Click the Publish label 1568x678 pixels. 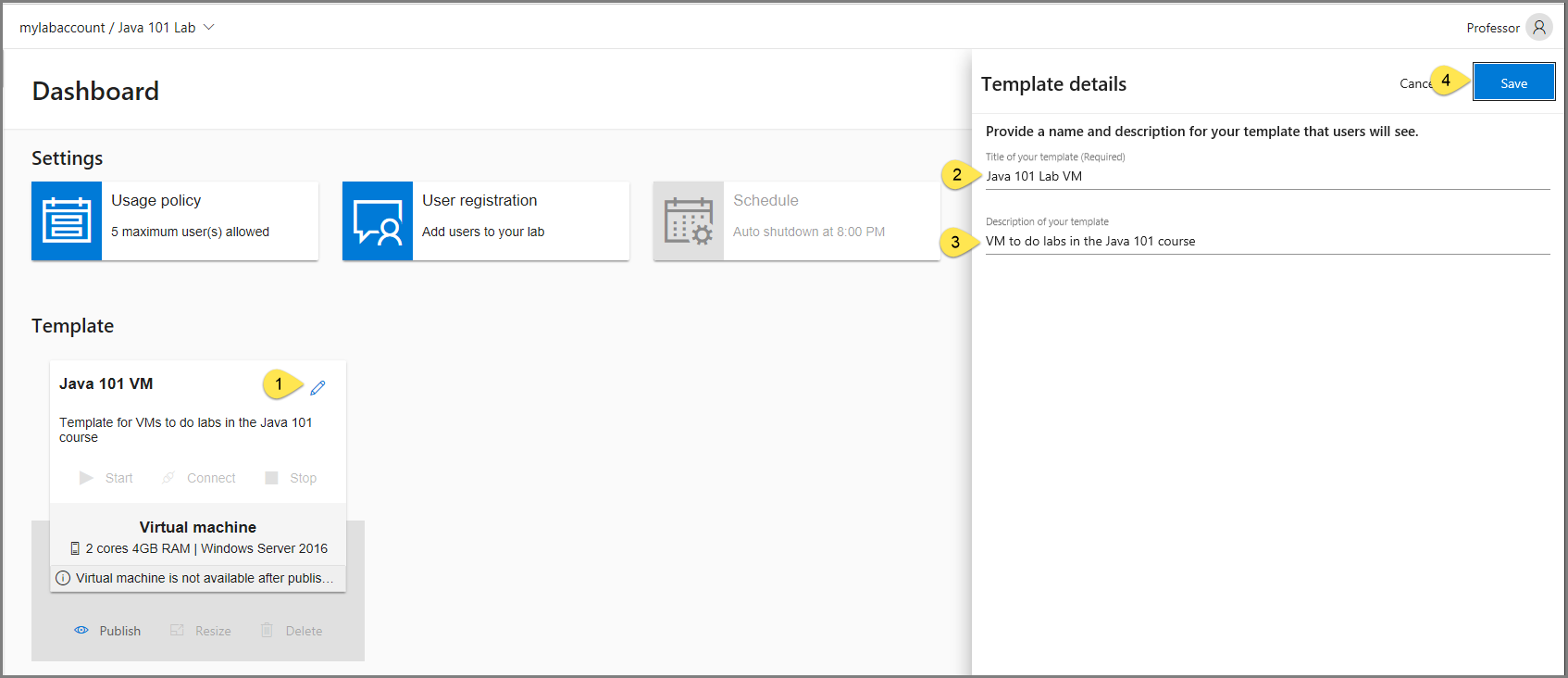pos(120,631)
